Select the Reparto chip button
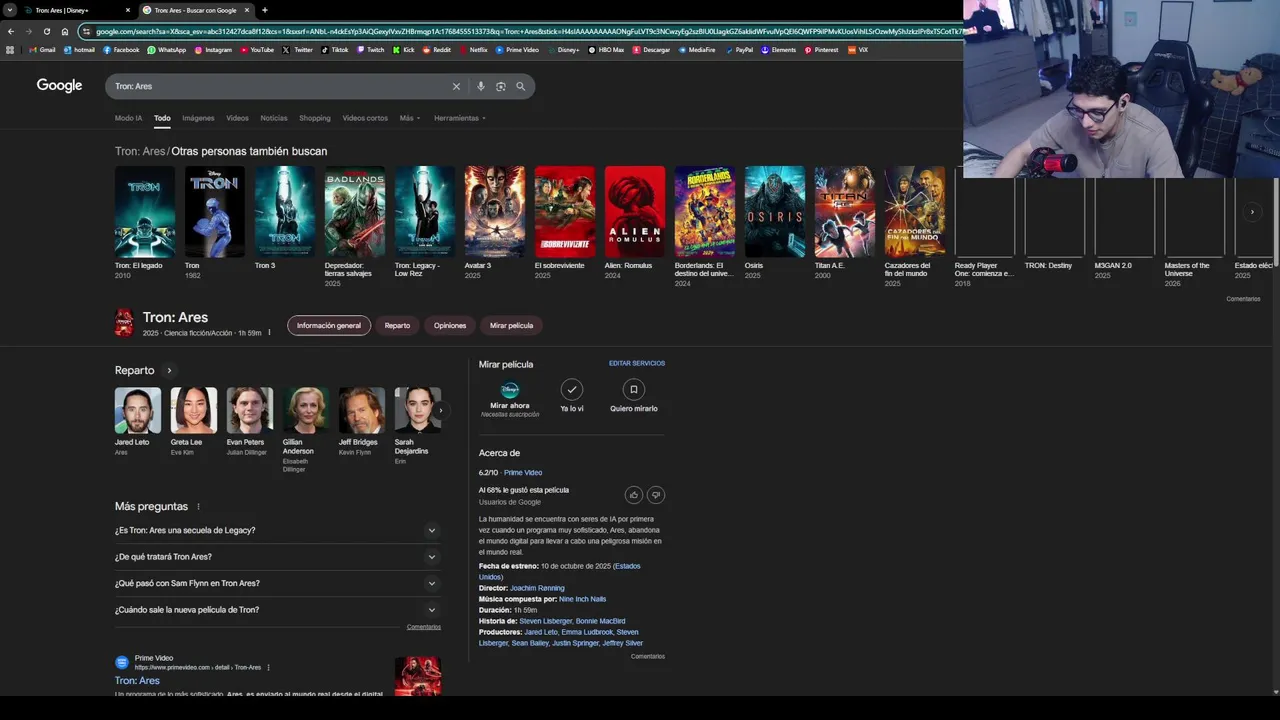Screen dimensions: 1280x720 click(x=397, y=325)
